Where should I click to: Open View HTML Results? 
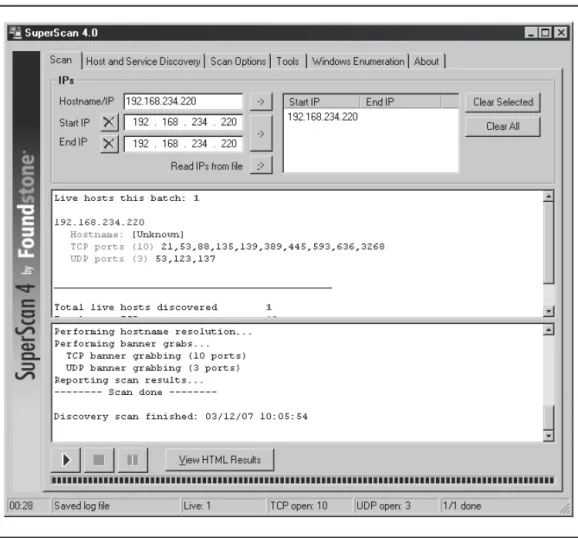point(220,460)
